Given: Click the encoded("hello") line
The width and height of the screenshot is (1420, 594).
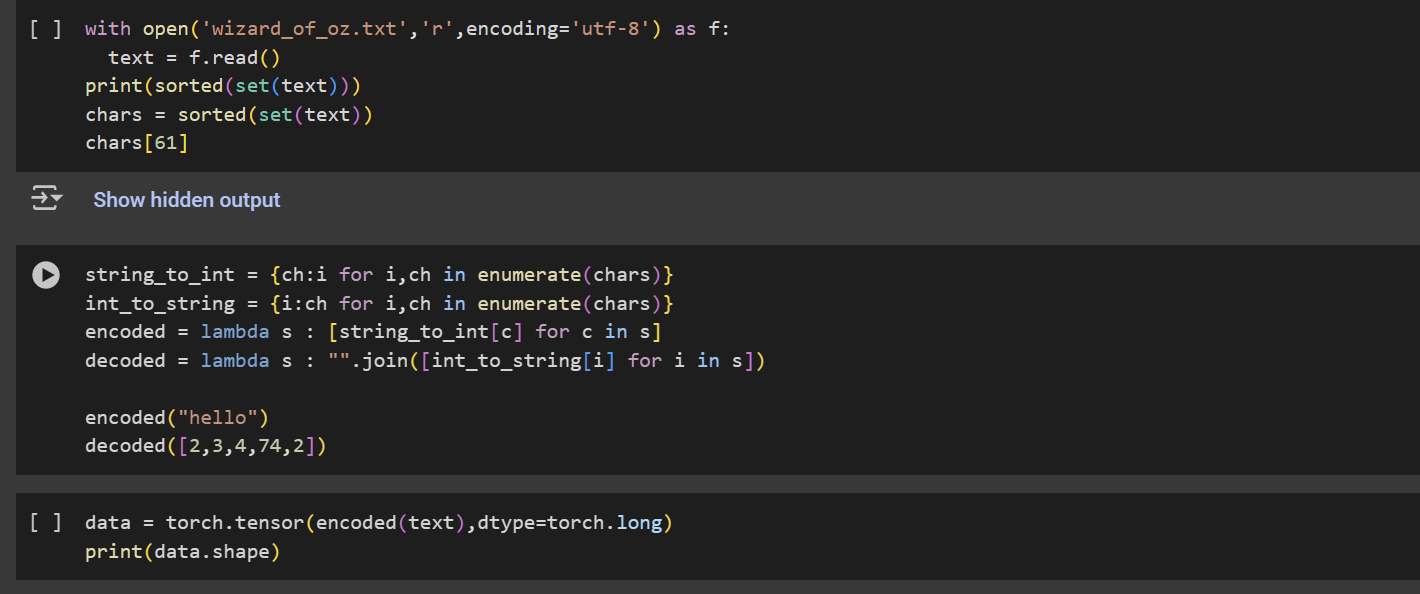Looking at the screenshot, I should [177, 417].
